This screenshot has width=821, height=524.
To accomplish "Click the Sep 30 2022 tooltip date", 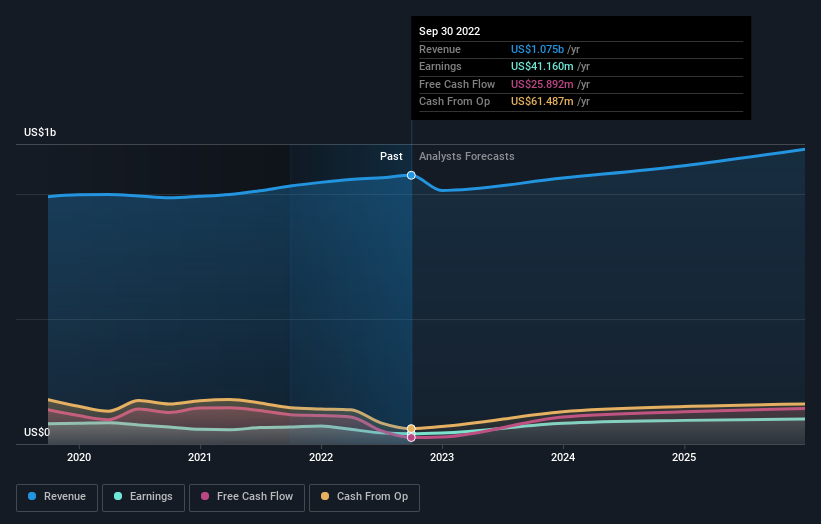I will [x=449, y=31].
